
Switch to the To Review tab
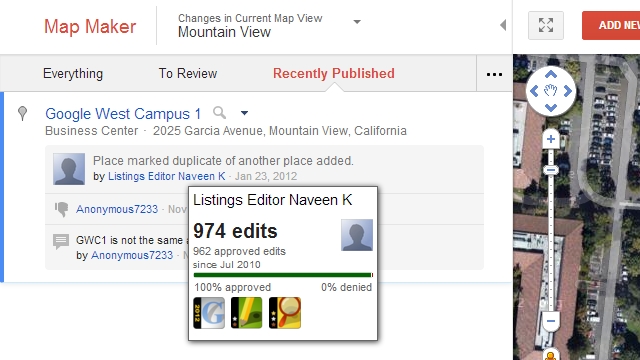[188, 73]
